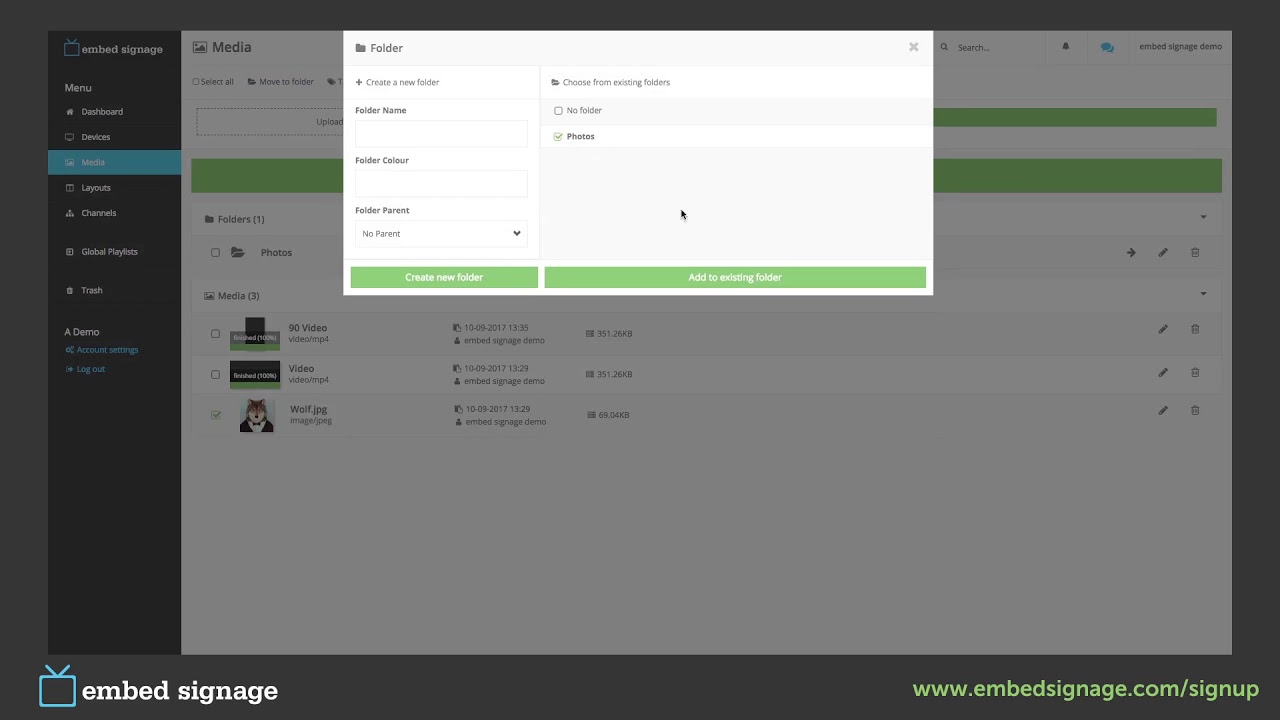The image size is (1280, 720).
Task: Click the Video item thumbnail
Action: click(x=255, y=374)
